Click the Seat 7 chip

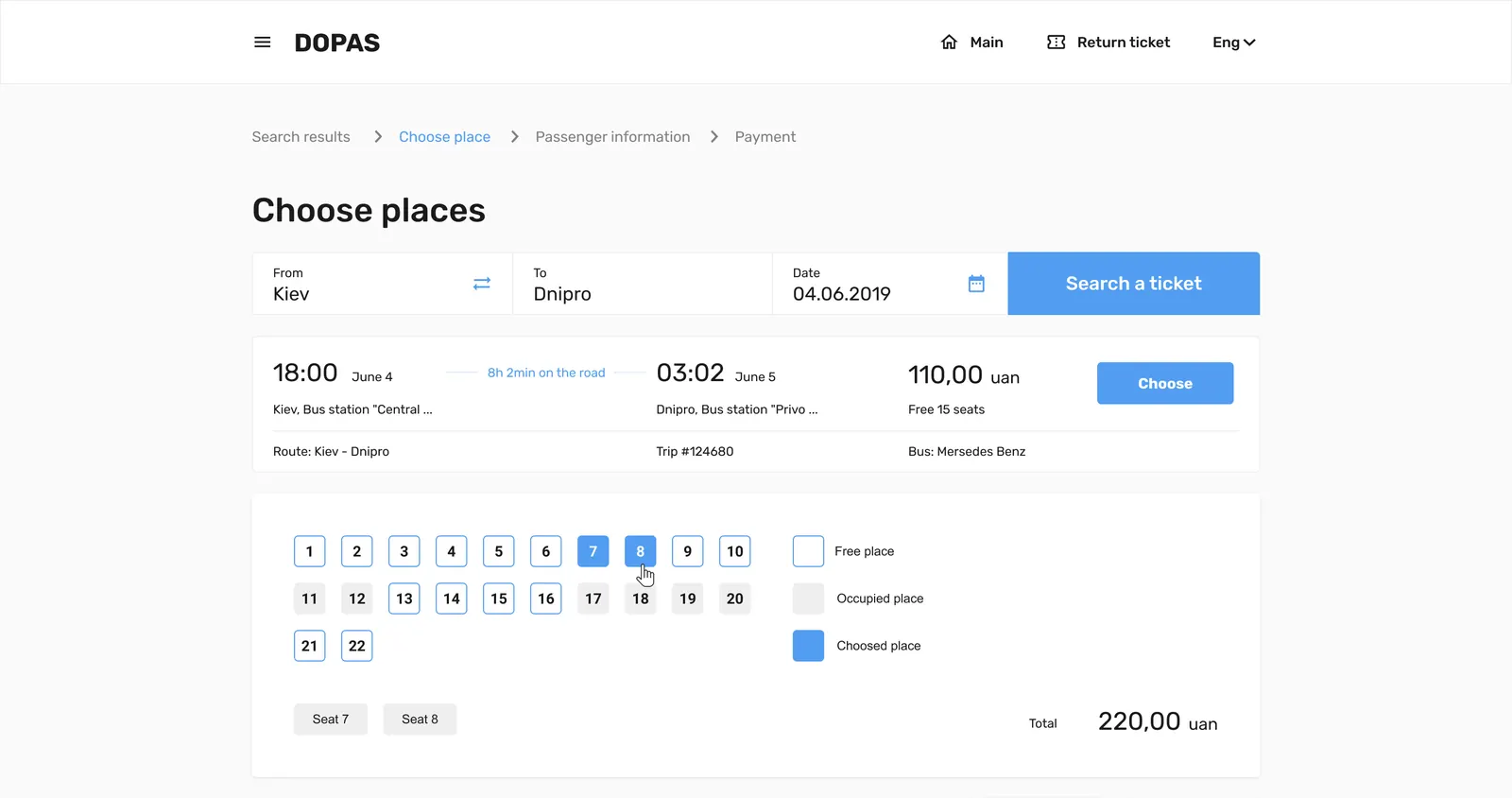[331, 720]
